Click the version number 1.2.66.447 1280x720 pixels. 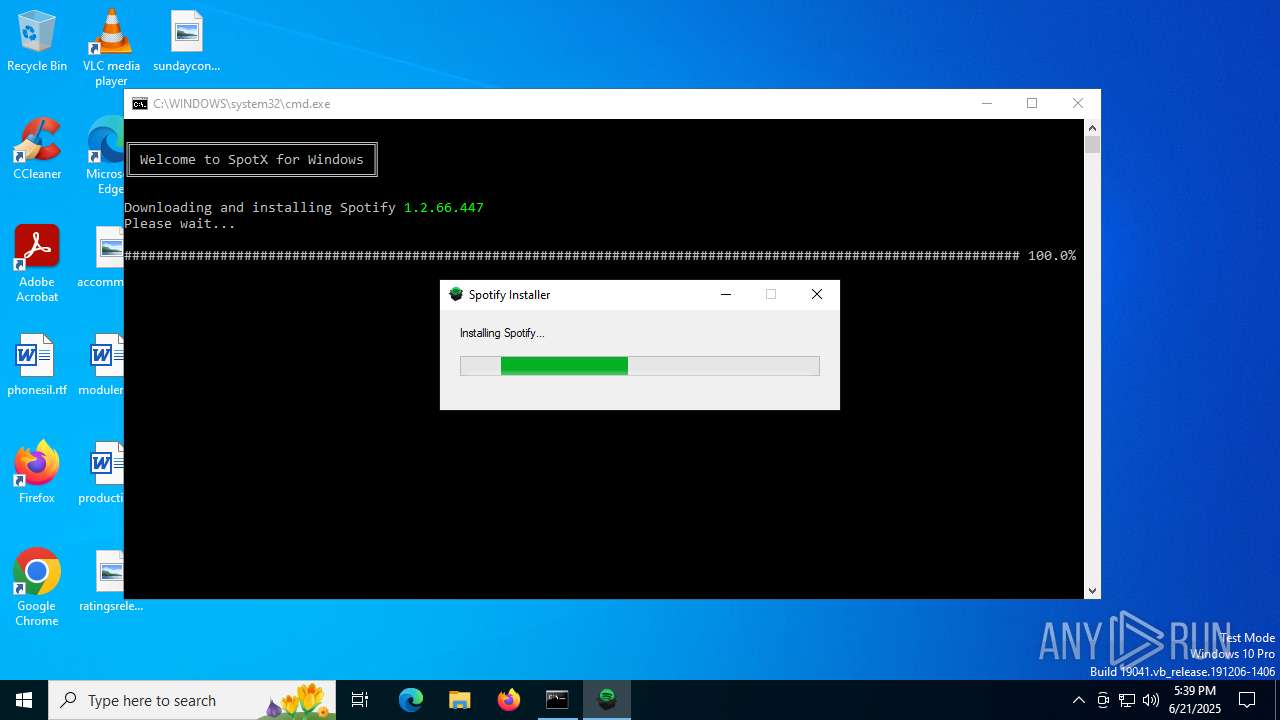click(x=444, y=208)
